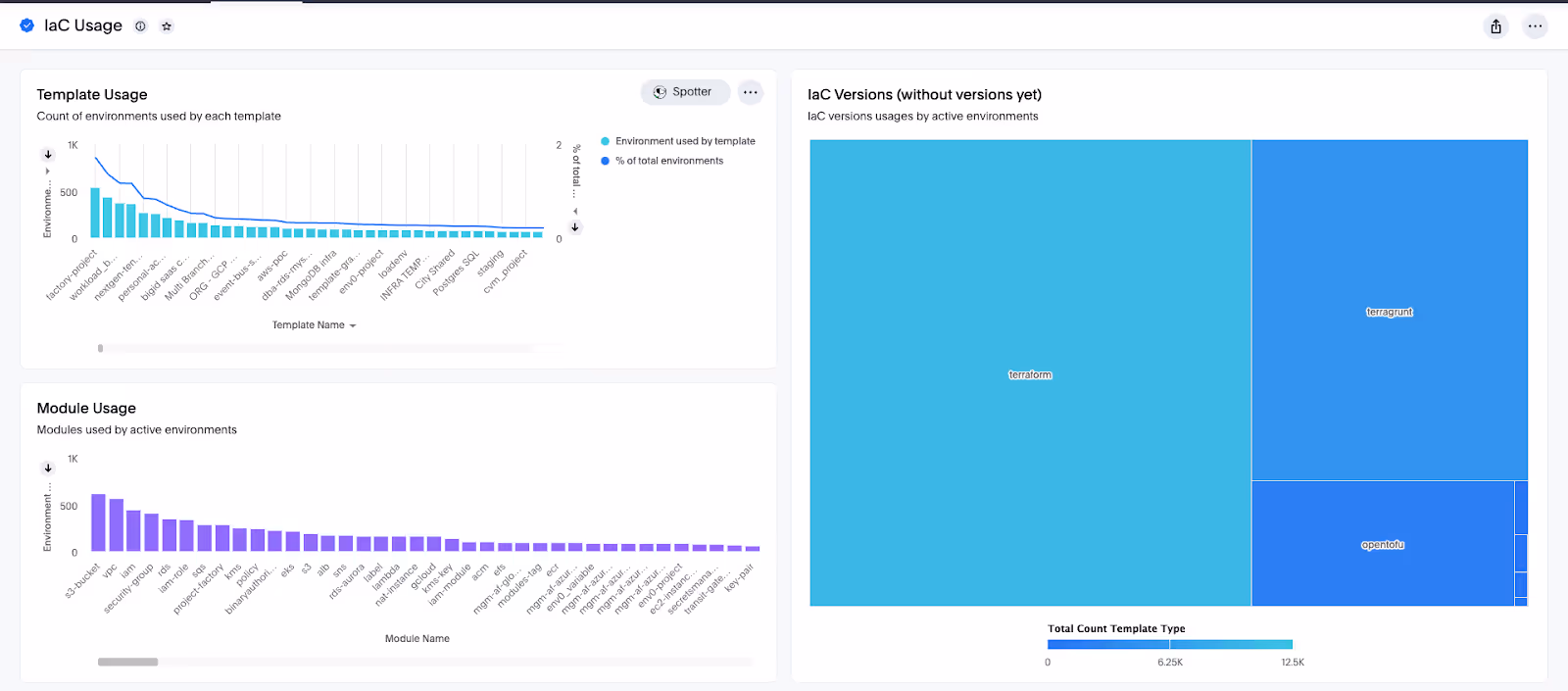Screen dimensions: 1568x691
Task: Click the iam-module axis label
Action: pos(450,583)
